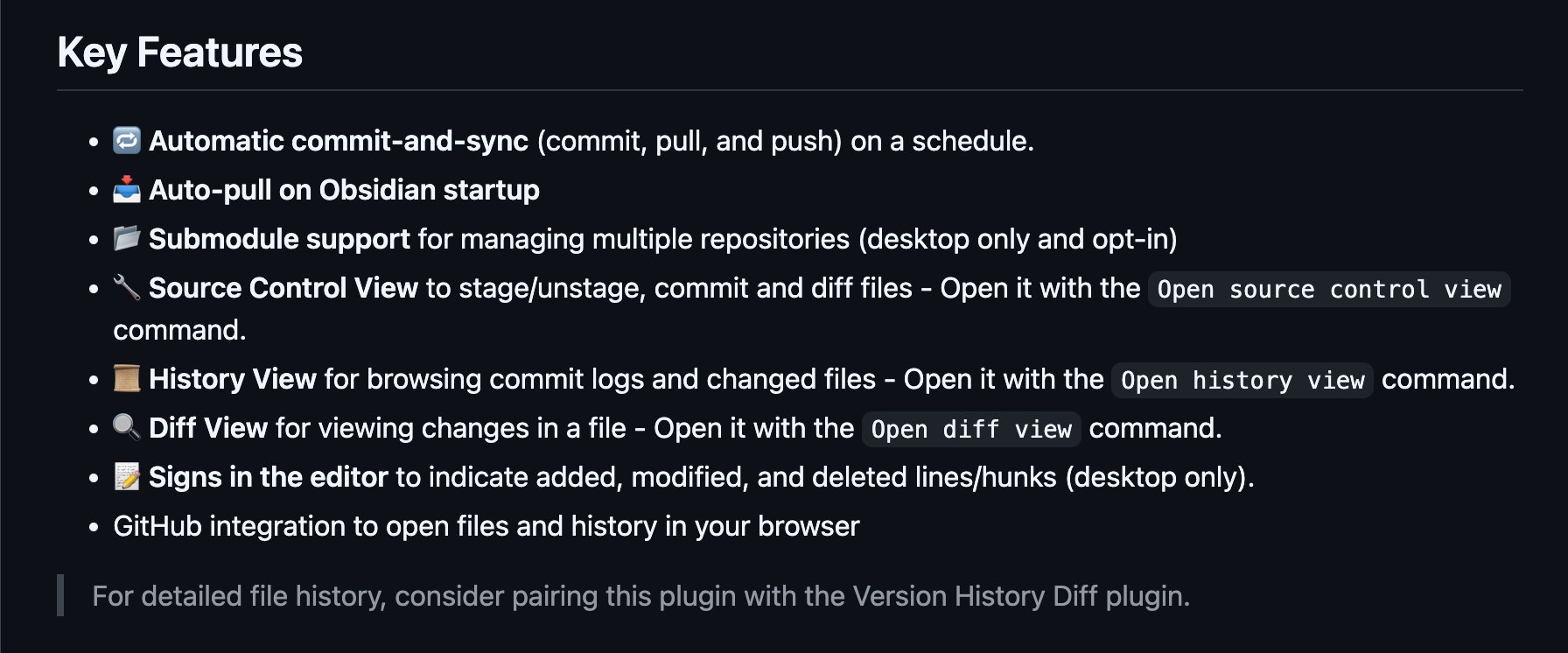Select the 'Open diff view' code snippet
The width and height of the screenshot is (1568, 653).
coord(971,429)
